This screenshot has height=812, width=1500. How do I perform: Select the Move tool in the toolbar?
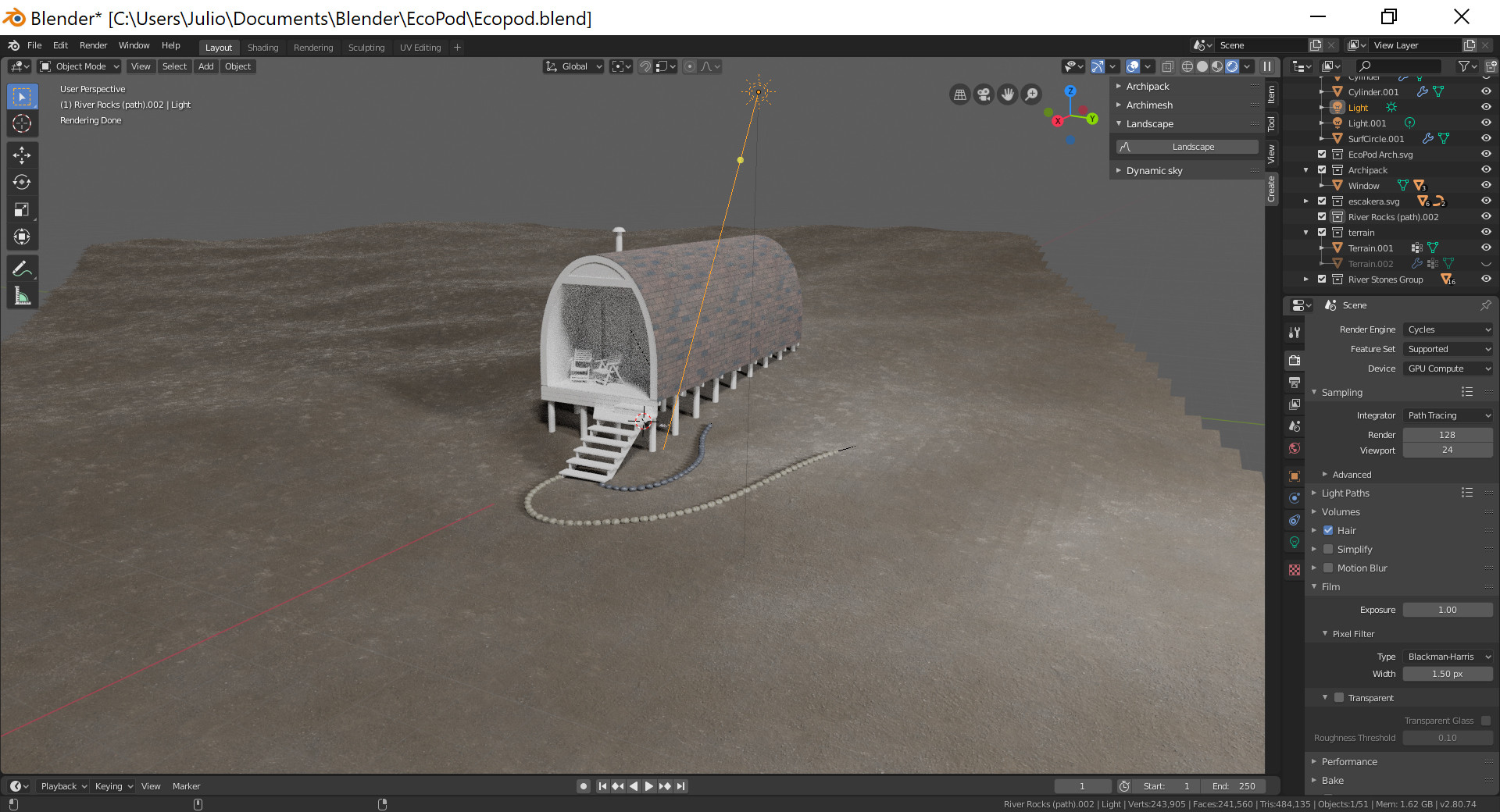[x=22, y=156]
